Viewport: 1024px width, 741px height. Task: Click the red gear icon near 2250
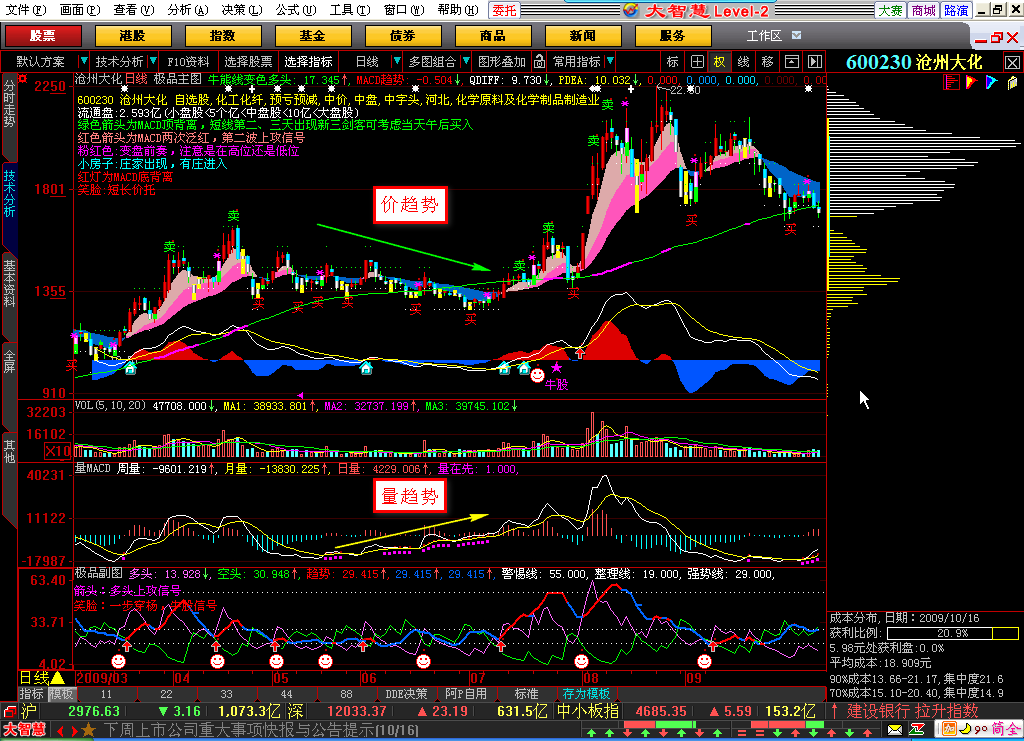click(23, 79)
